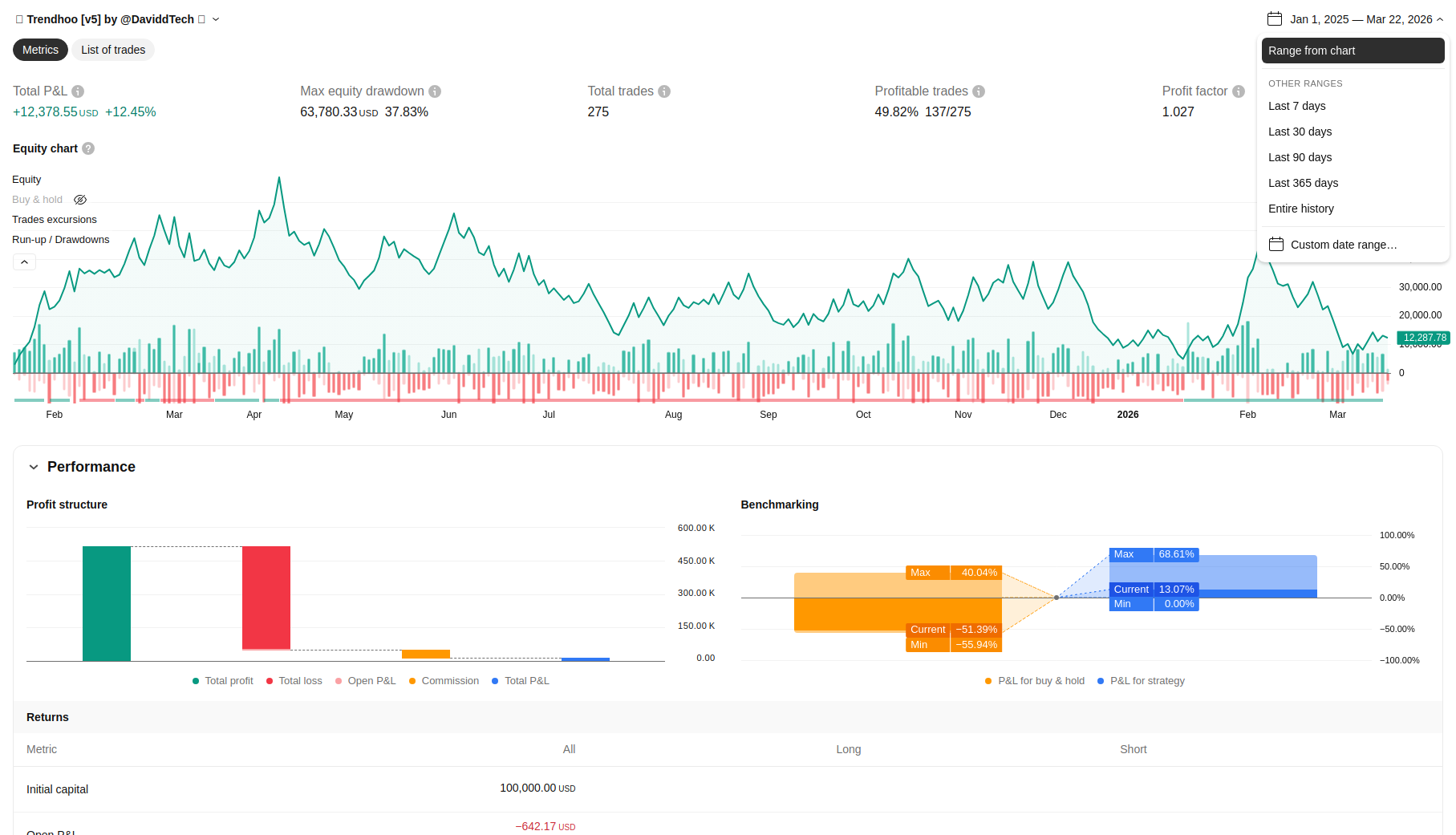
Task: Click the green Total profit bar
Action: pos(107,603)
